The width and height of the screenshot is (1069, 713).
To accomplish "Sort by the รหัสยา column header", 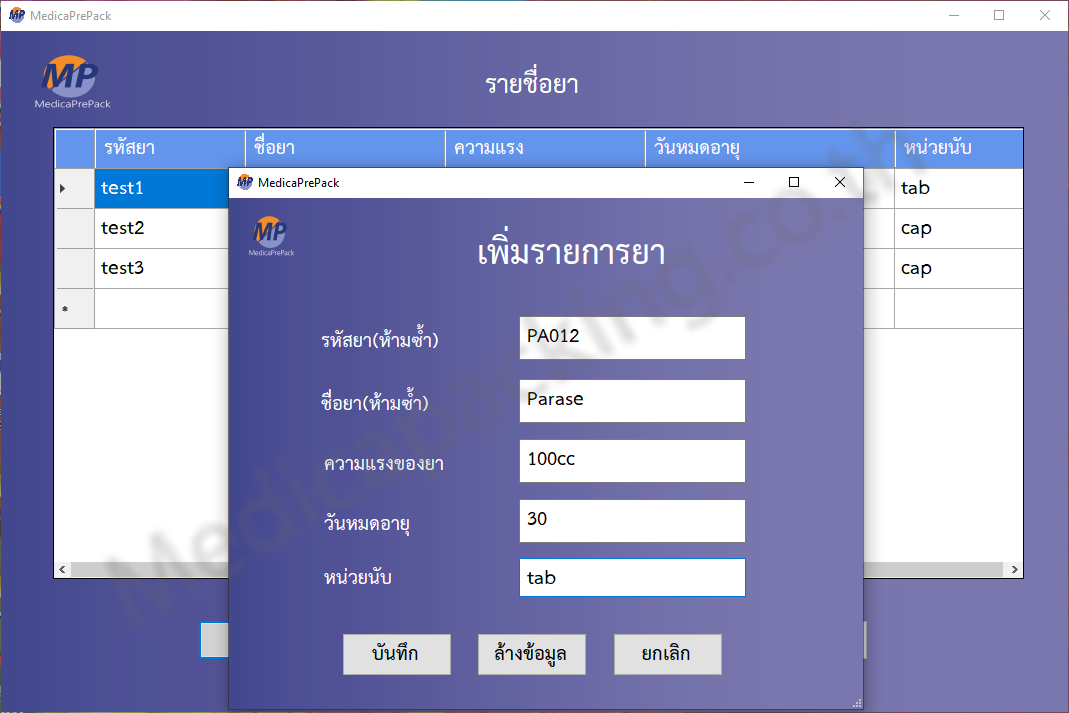I will click(170, 149).
